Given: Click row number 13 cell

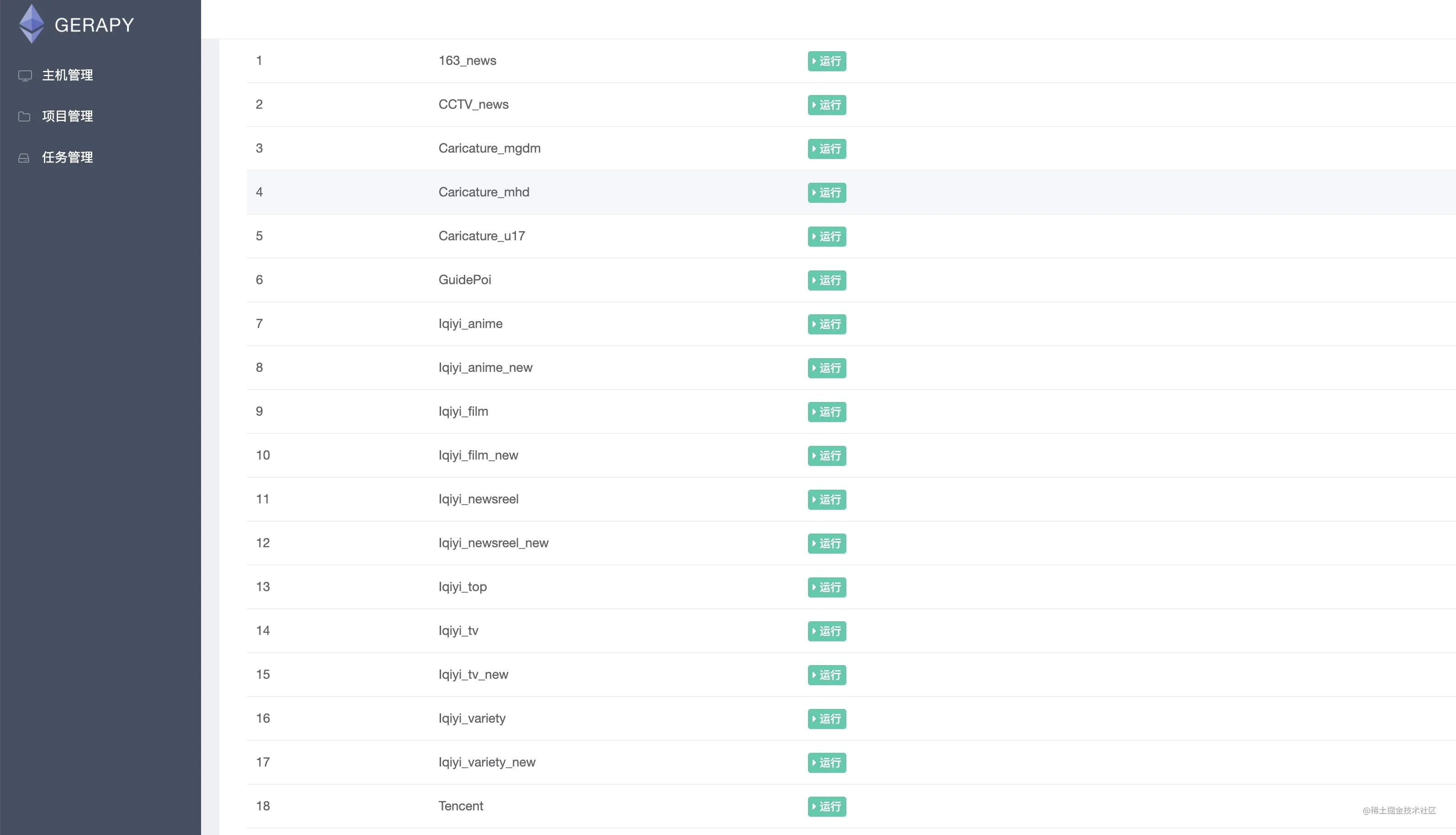Looking at the screenshot, I should [263, 587].
